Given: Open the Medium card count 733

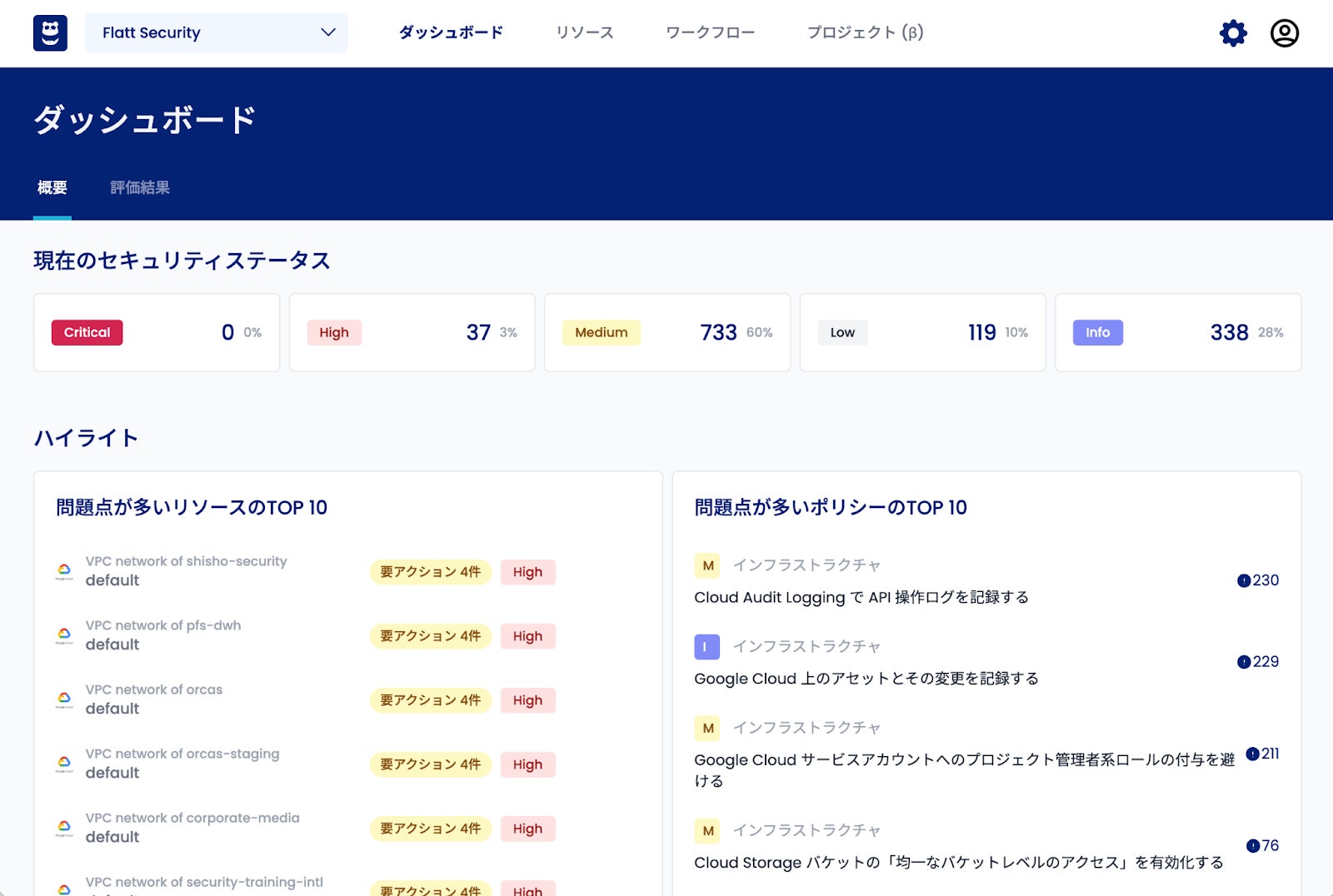Looking at the screenshot, I should coord(718,332).
